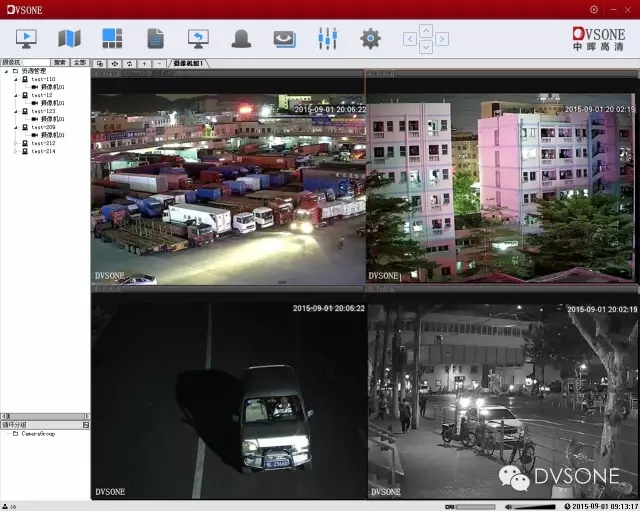Viewport: 640px width, 511px height.
Task: Open the log document icon
Action: [x=155, y=39]
